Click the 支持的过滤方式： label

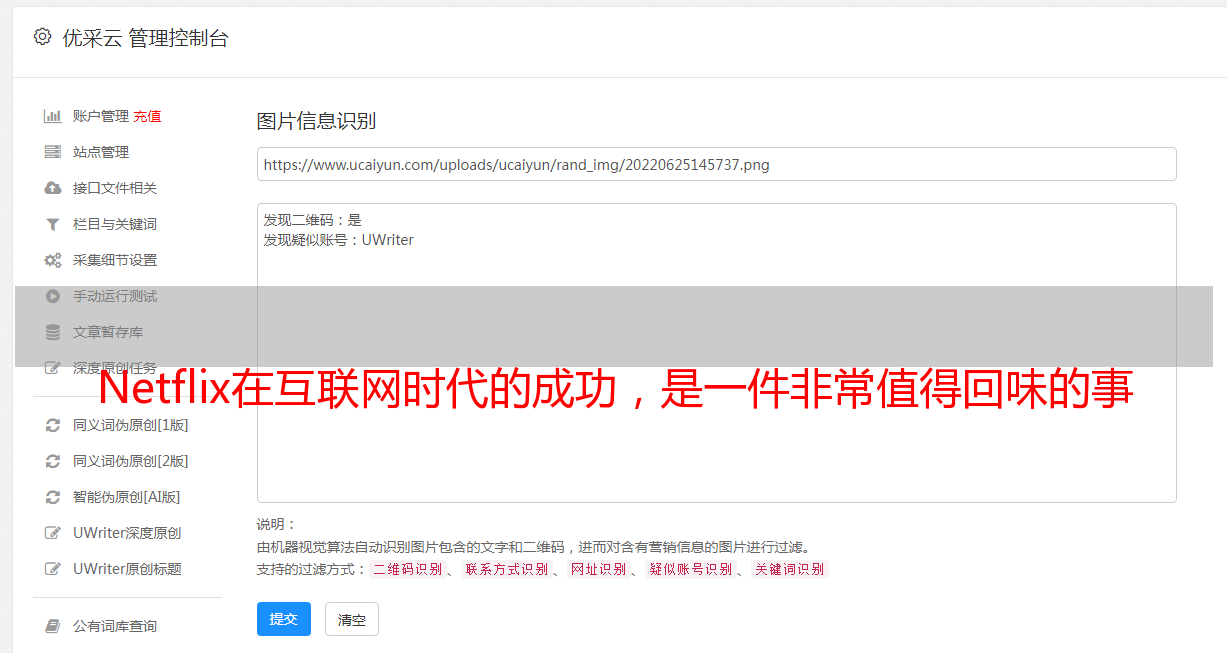tap(311, 569)
